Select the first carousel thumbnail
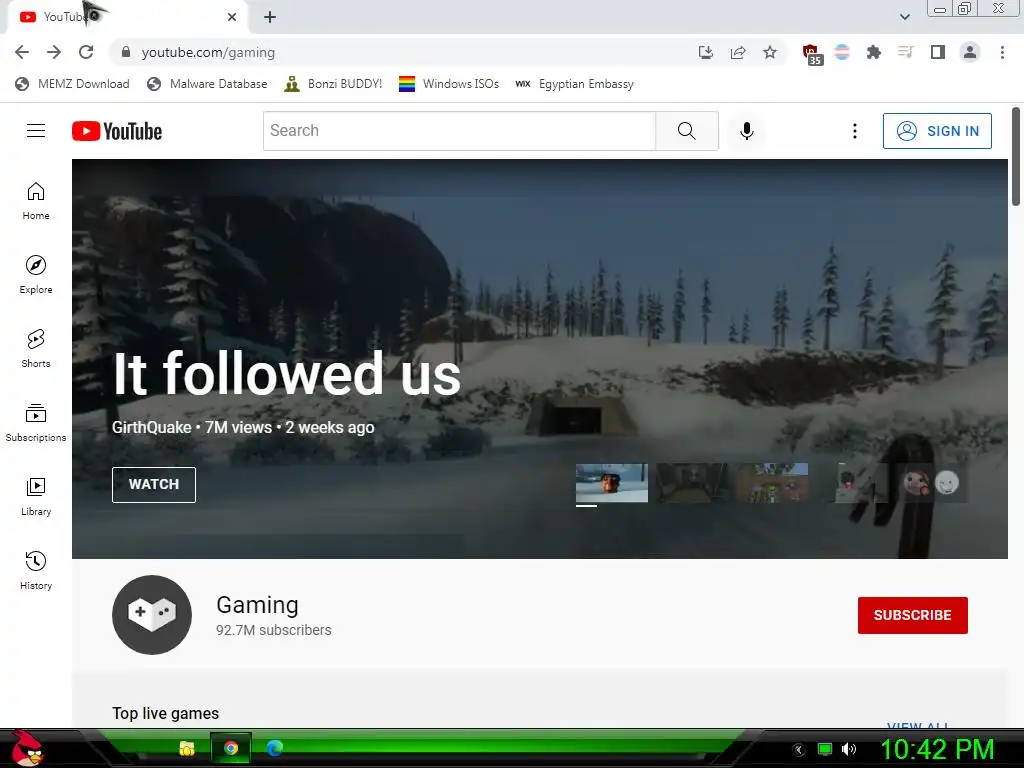This screenshot has height=768, width=1024. coord(612,483)
